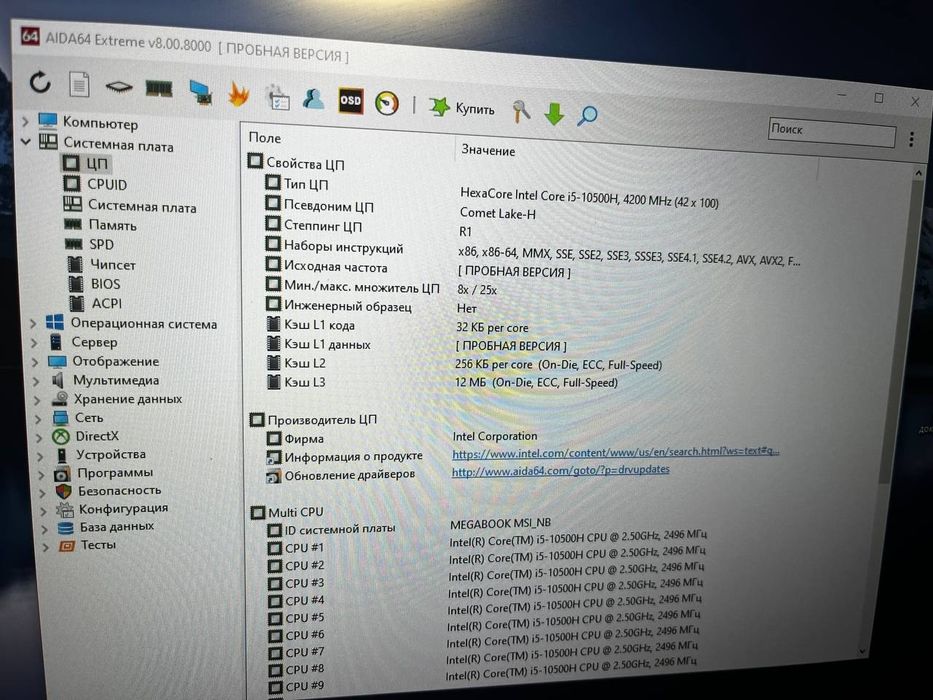Click the Comet Lake-H value
The image size is (933, 700).
tap(497, 213)
